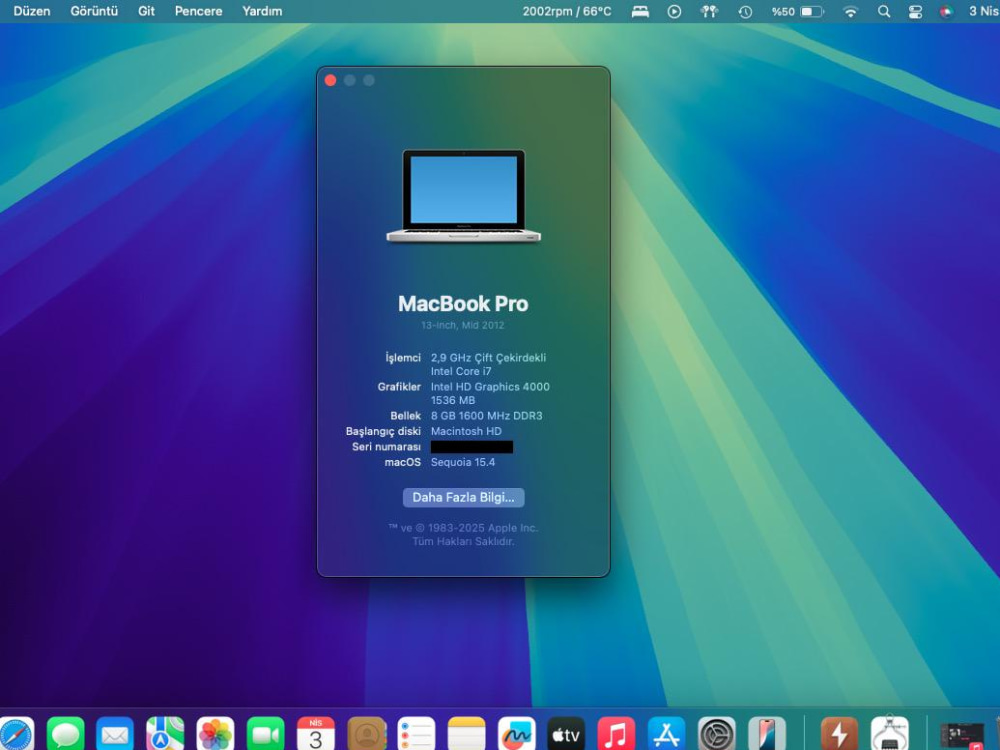Launch the Freeform app
Viewport: 1000px width, 750px height.
pyautogui.click(x=516, y=734)
